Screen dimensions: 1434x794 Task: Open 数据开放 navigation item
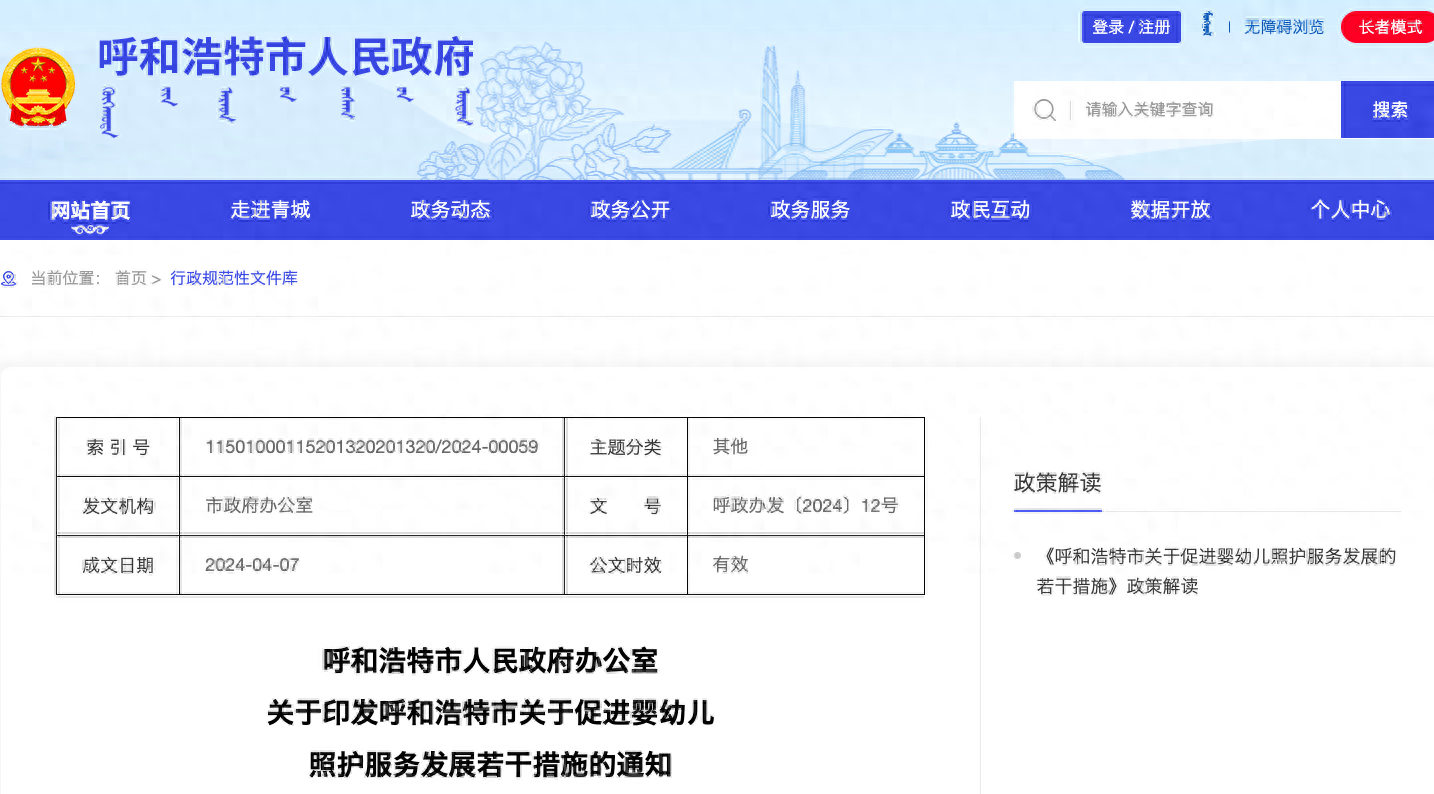coord(1170,210)
